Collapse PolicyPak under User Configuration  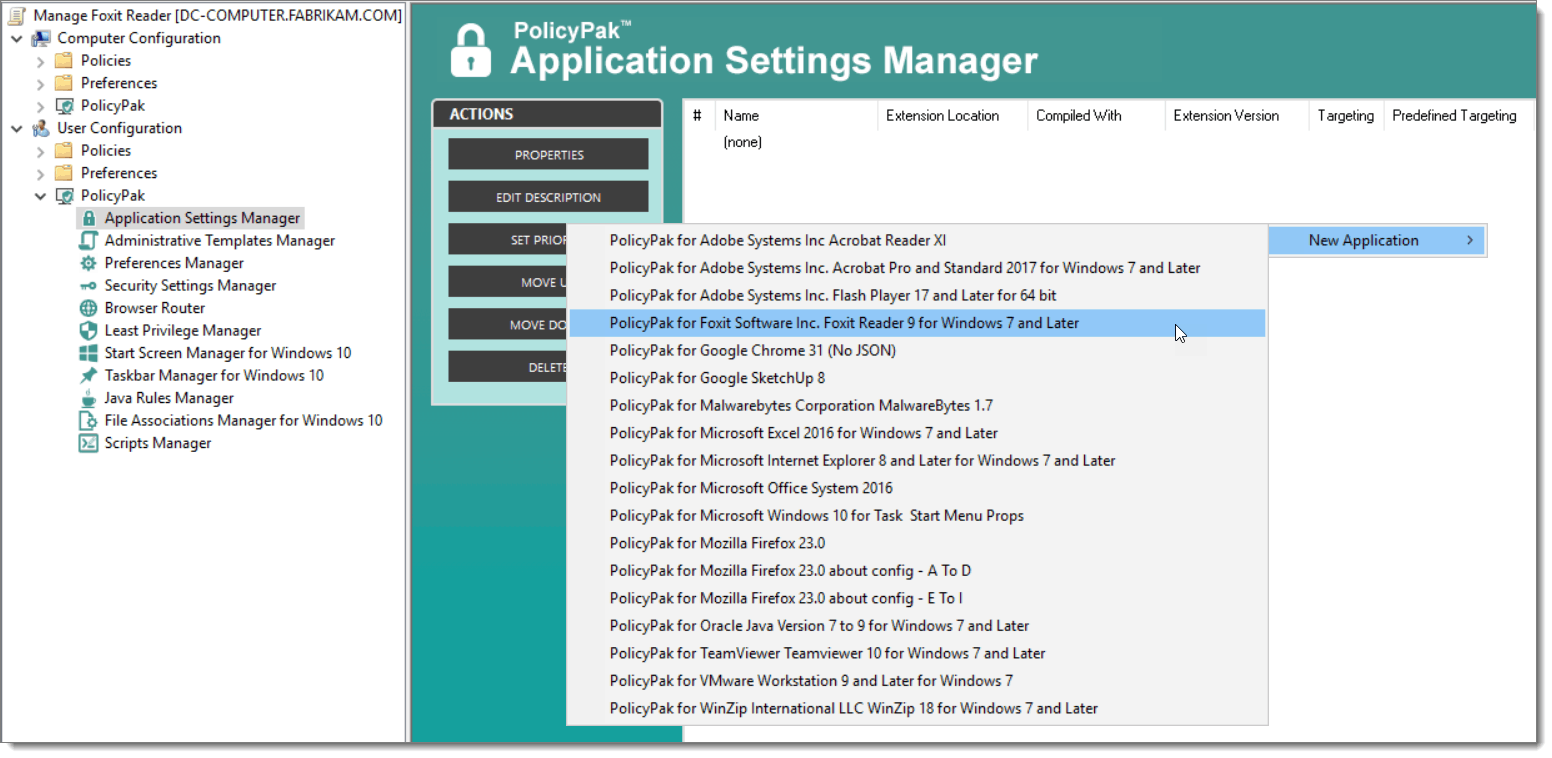click(x=41, y=196)
